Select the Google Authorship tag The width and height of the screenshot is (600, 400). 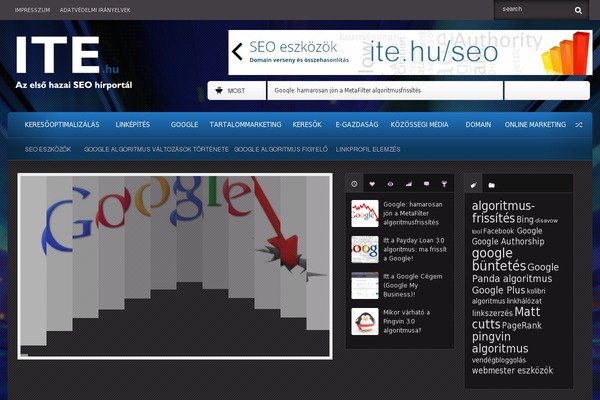point(508,242)
